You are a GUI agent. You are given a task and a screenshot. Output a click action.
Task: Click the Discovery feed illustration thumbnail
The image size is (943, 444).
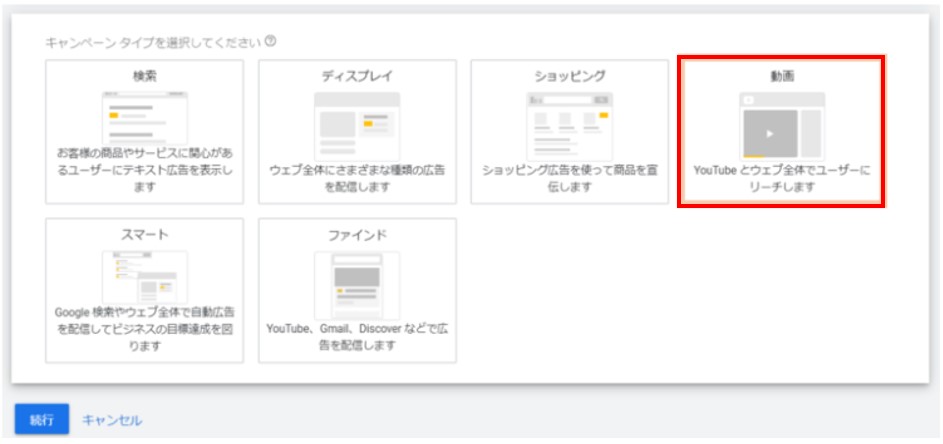point(357,285)
